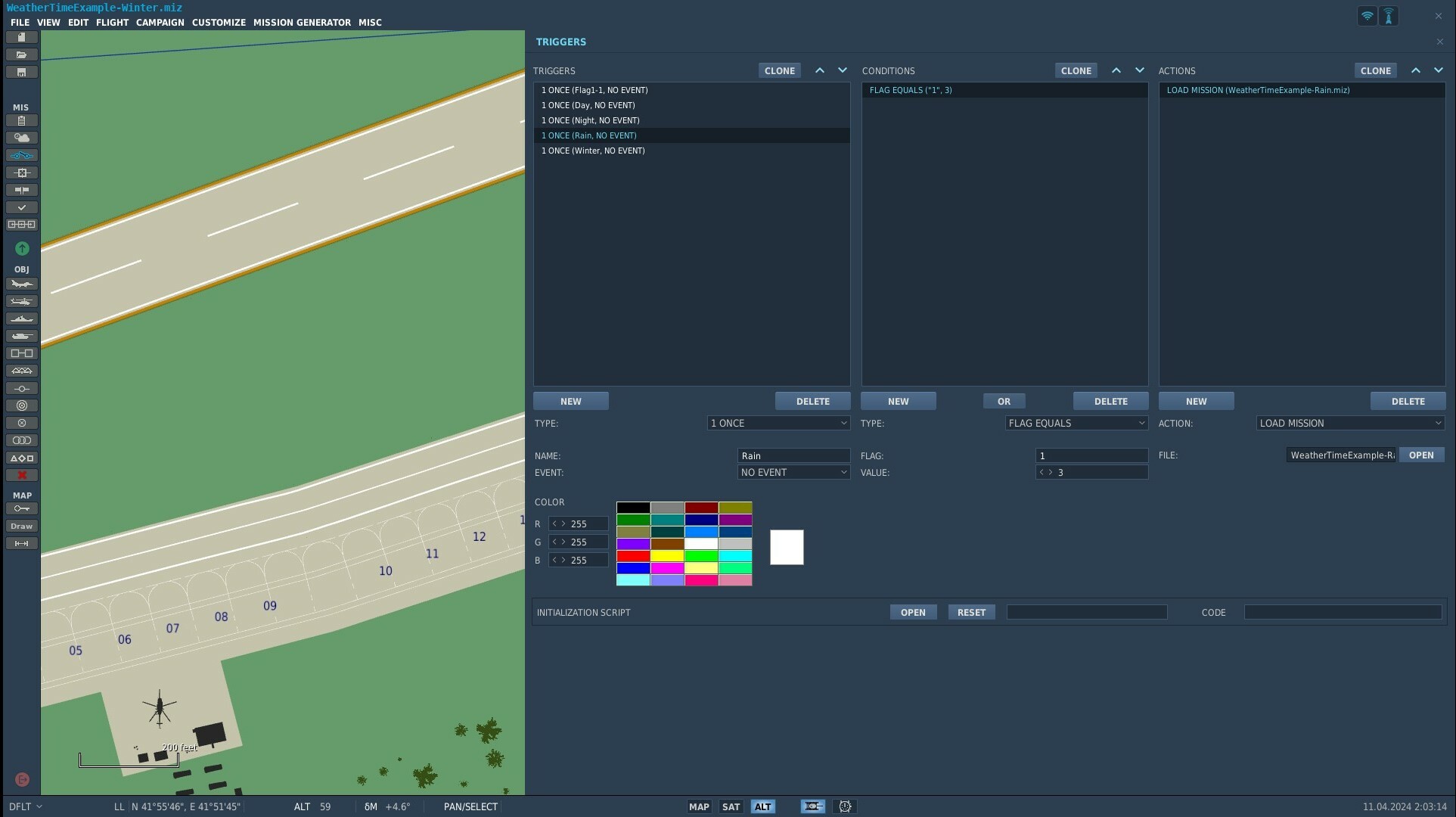
Task: Open the trigger TYPE dropdown showing 1 ONCE
Action: pos(778,423)
